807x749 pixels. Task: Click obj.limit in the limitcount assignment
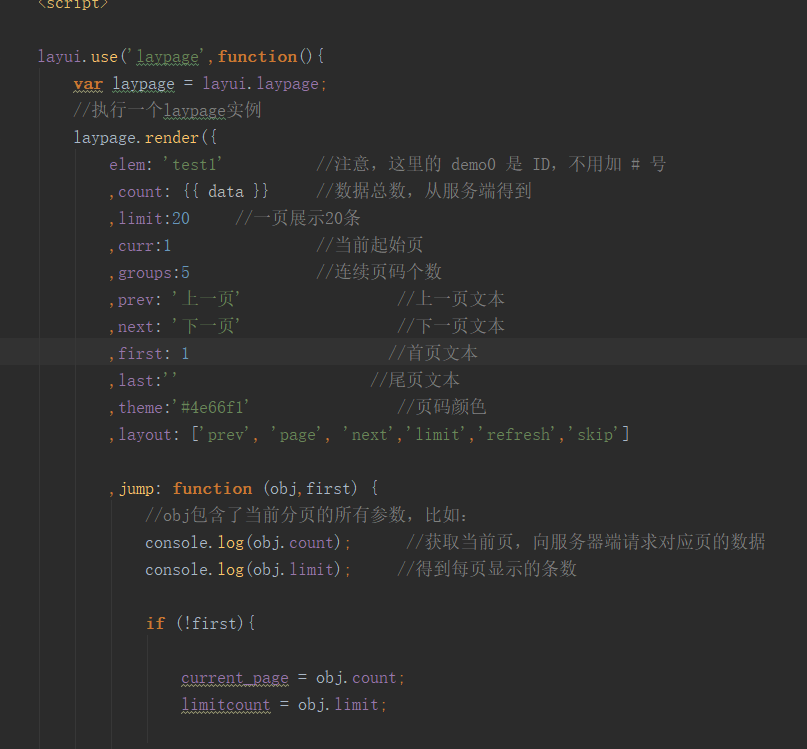(338, 705)
